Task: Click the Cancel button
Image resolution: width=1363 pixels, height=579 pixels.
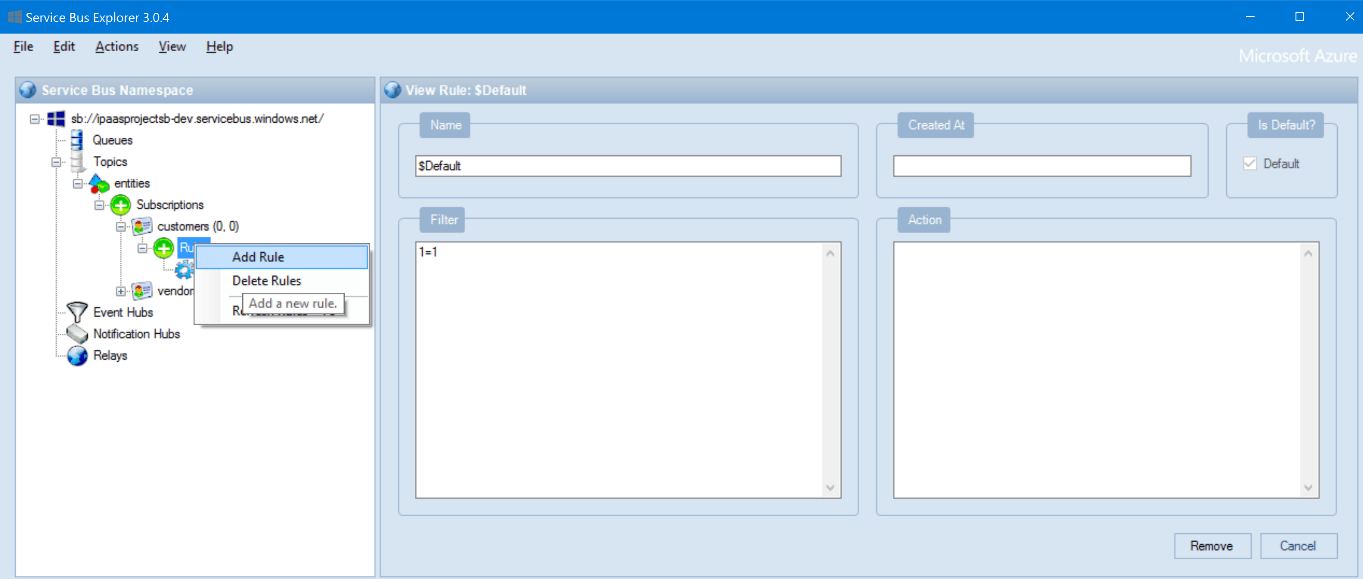Action: (1297, 546)
